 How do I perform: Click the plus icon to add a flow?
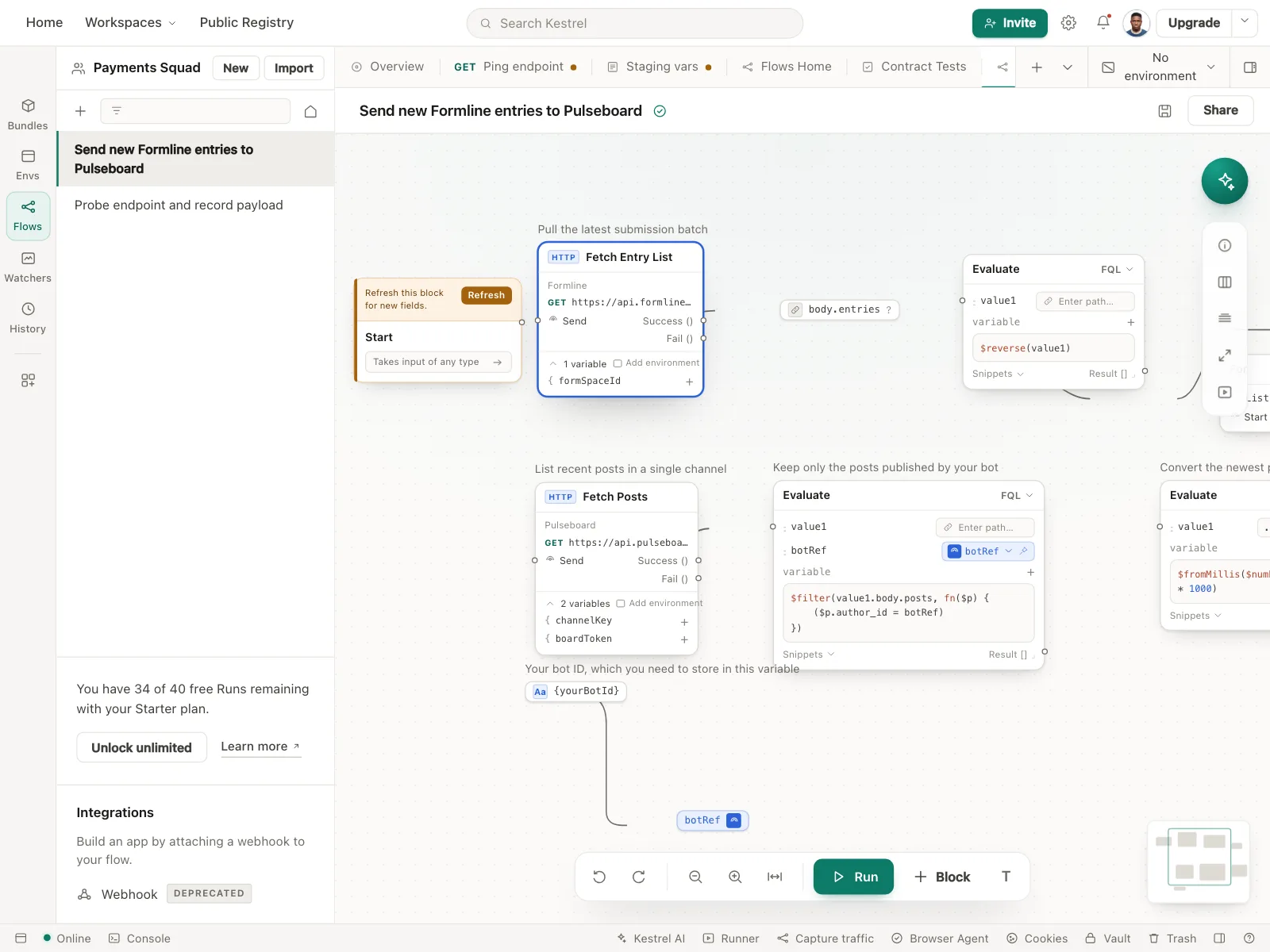(x=80, y=111)
